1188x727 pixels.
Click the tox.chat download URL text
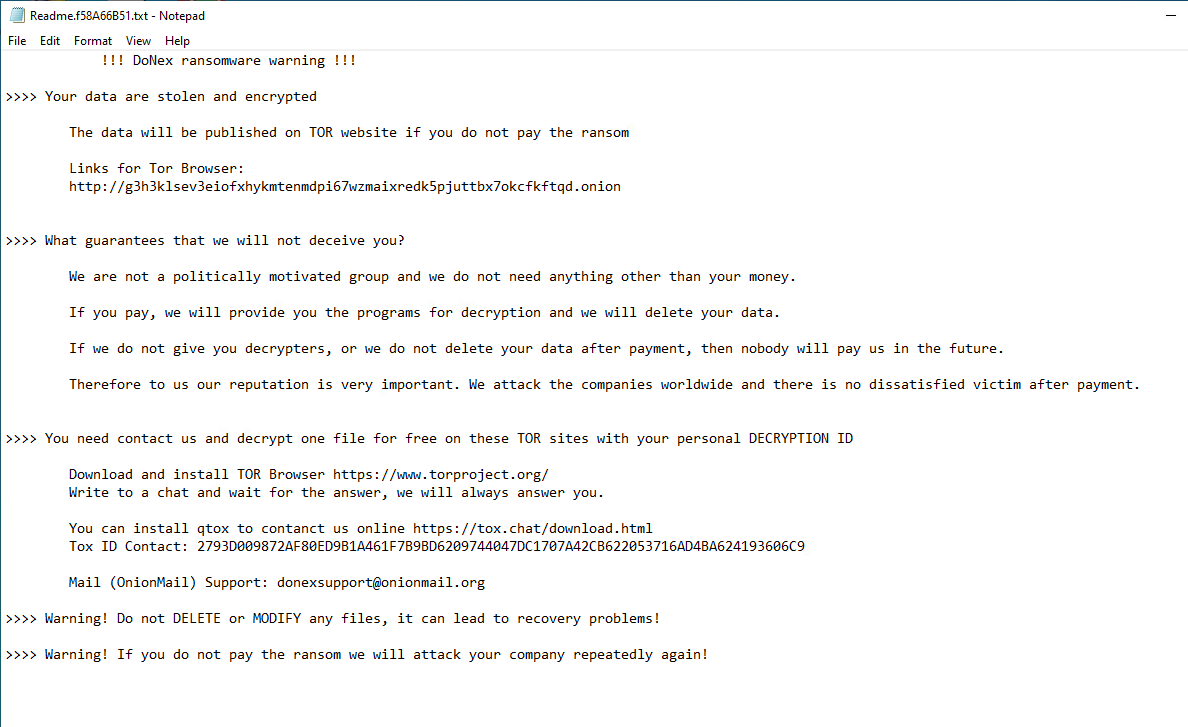[533, 529]
